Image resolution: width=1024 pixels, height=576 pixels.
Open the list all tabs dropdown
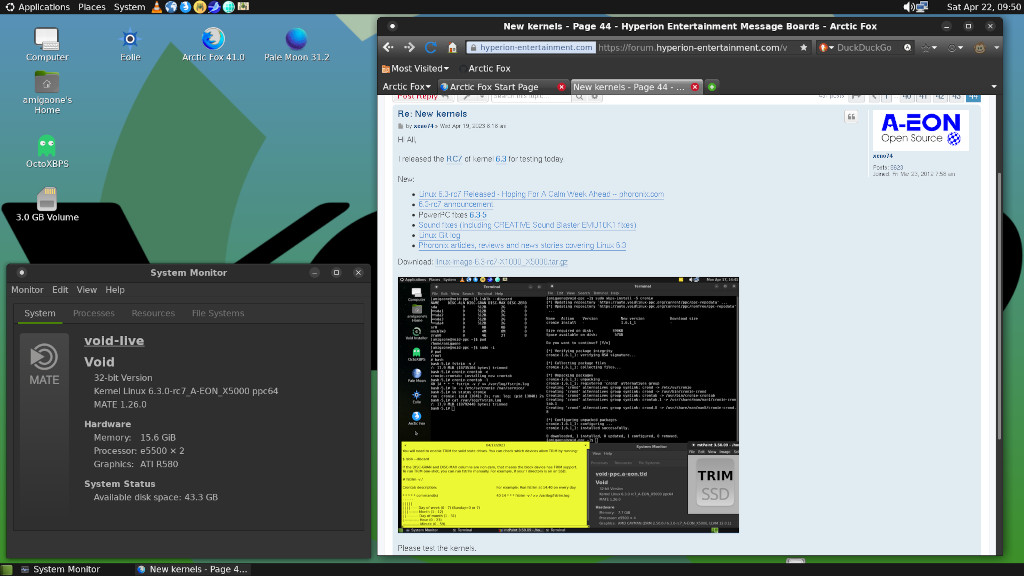(994, 87)
